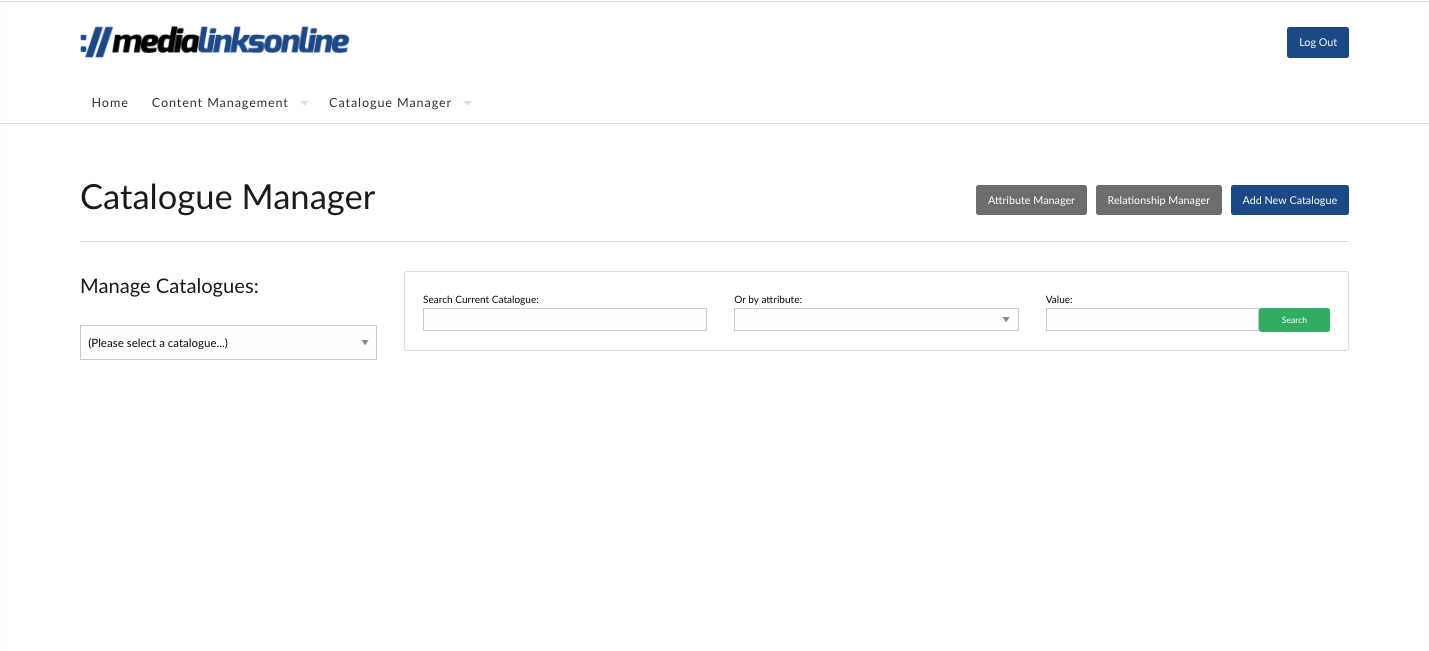Open the Catalogue Manager menu
This screenshot has height=651, width=1429.
point(389,102)
